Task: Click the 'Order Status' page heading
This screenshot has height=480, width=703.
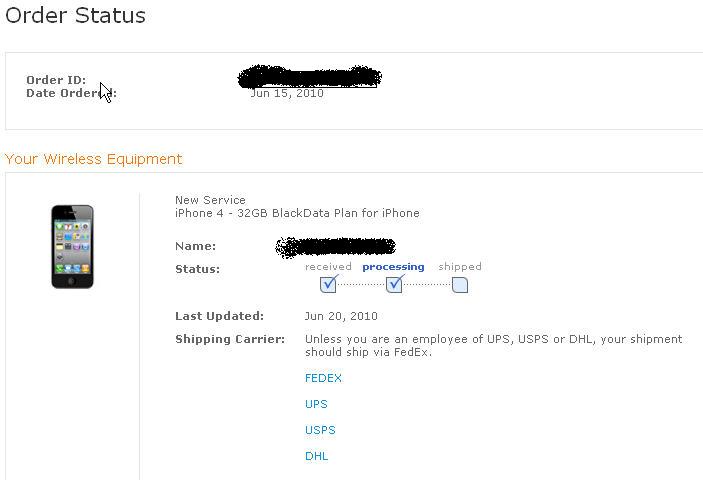Action: pos(76,16)
